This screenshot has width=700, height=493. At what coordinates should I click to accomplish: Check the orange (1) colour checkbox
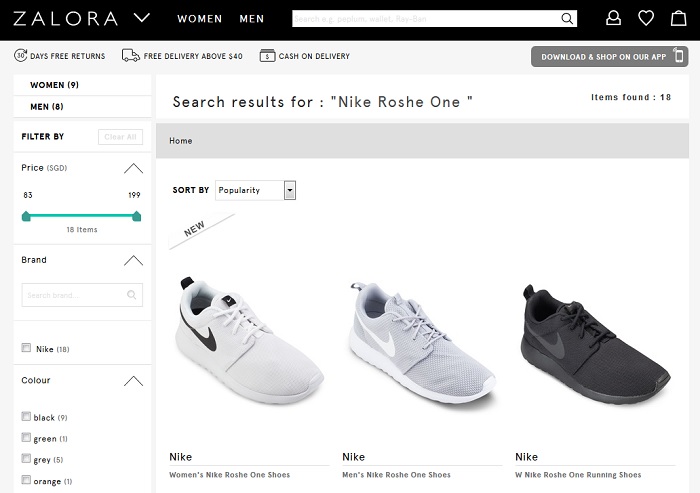(26, 480)
